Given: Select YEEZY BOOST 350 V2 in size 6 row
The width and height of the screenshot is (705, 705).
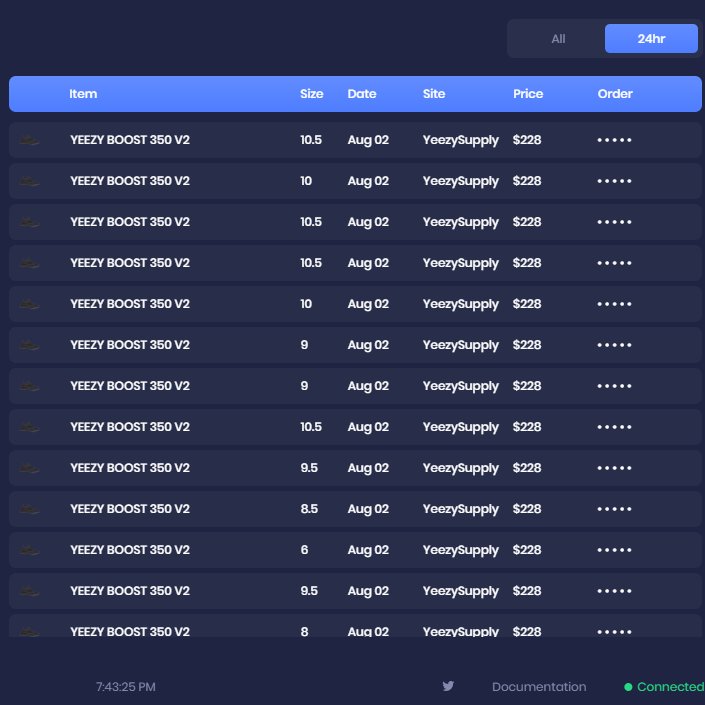Looking at the screenshot, I should 130,550.
